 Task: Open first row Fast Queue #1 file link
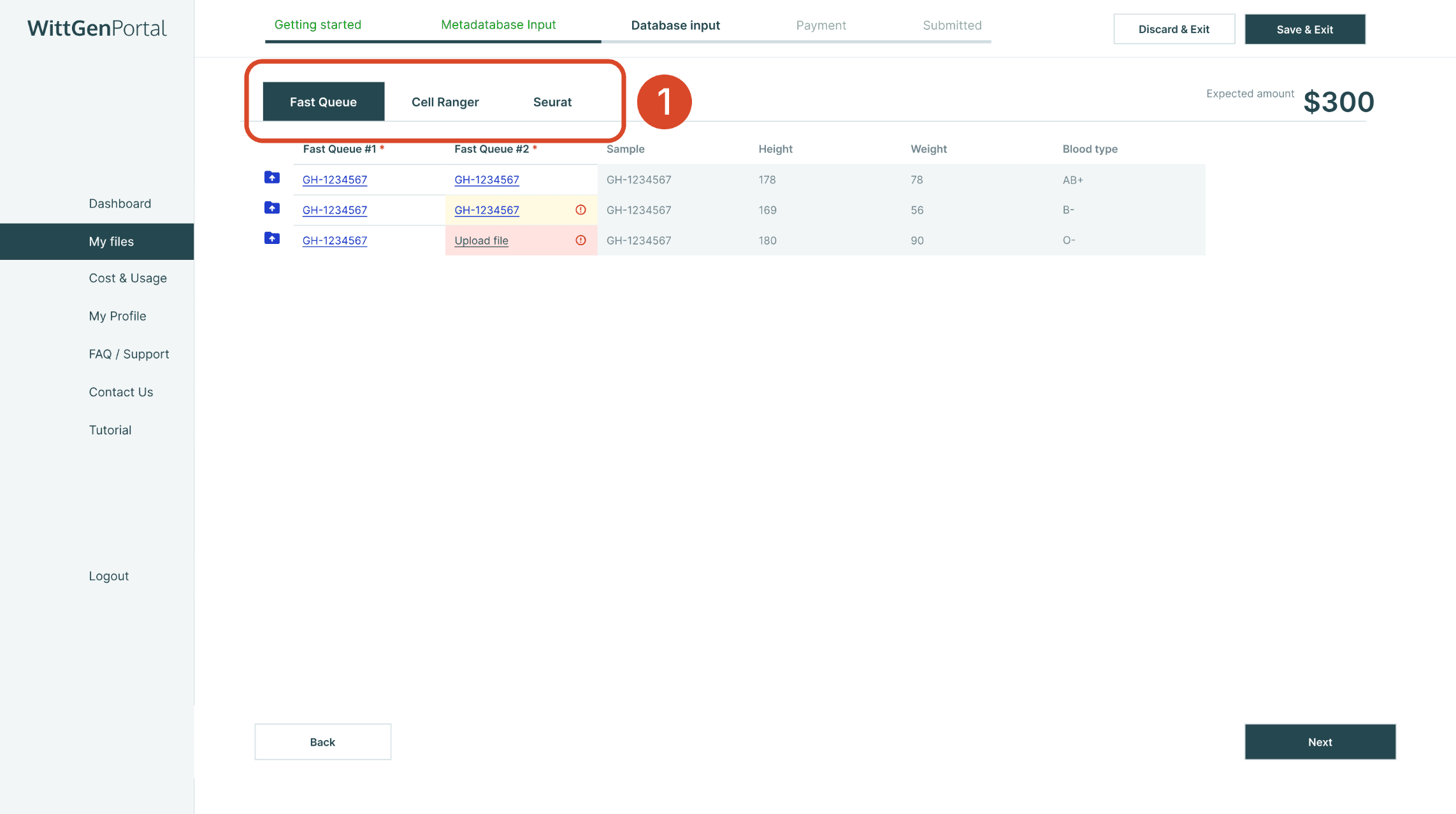click(x=335, y=180)
